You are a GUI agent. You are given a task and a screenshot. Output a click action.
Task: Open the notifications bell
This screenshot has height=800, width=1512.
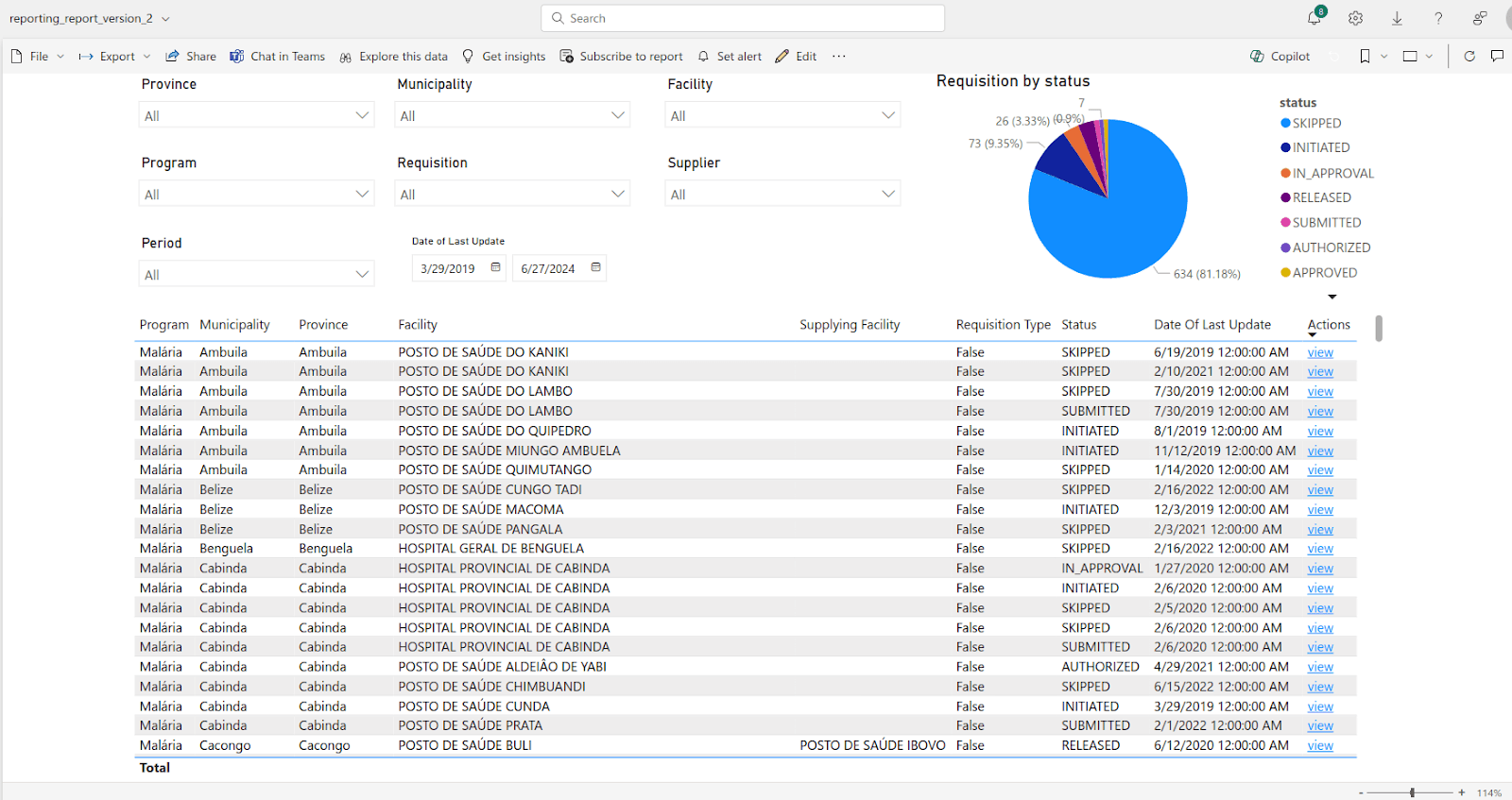[x=1314, y=18]
